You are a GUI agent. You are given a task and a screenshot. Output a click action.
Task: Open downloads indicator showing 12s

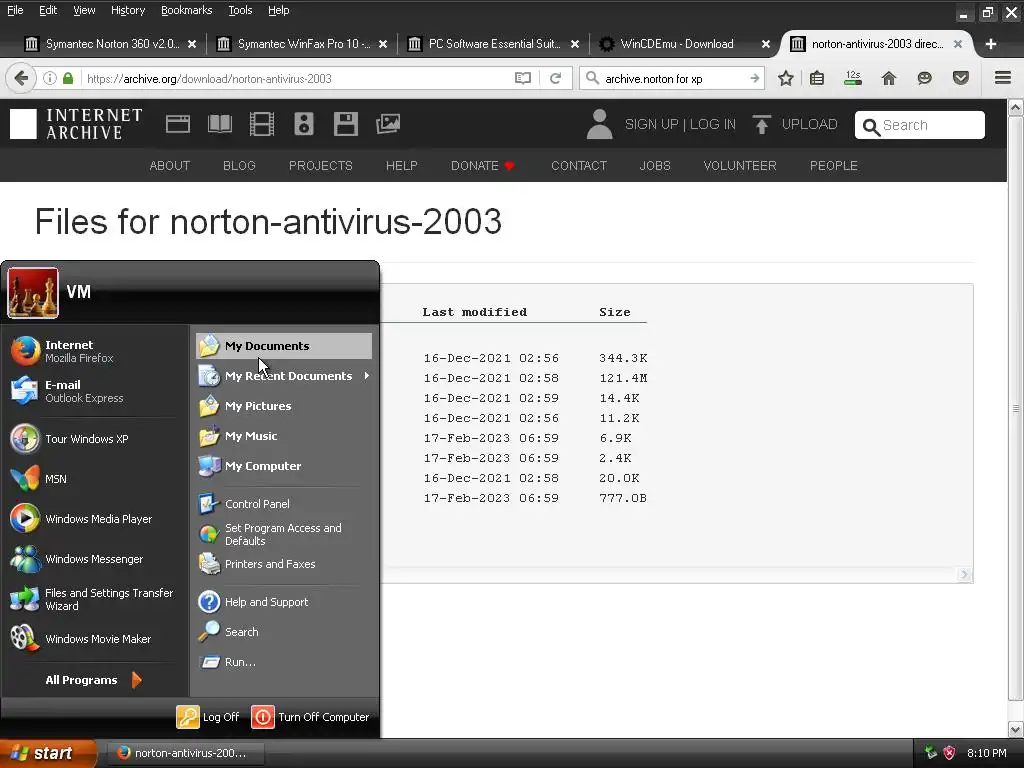[853, 78]
